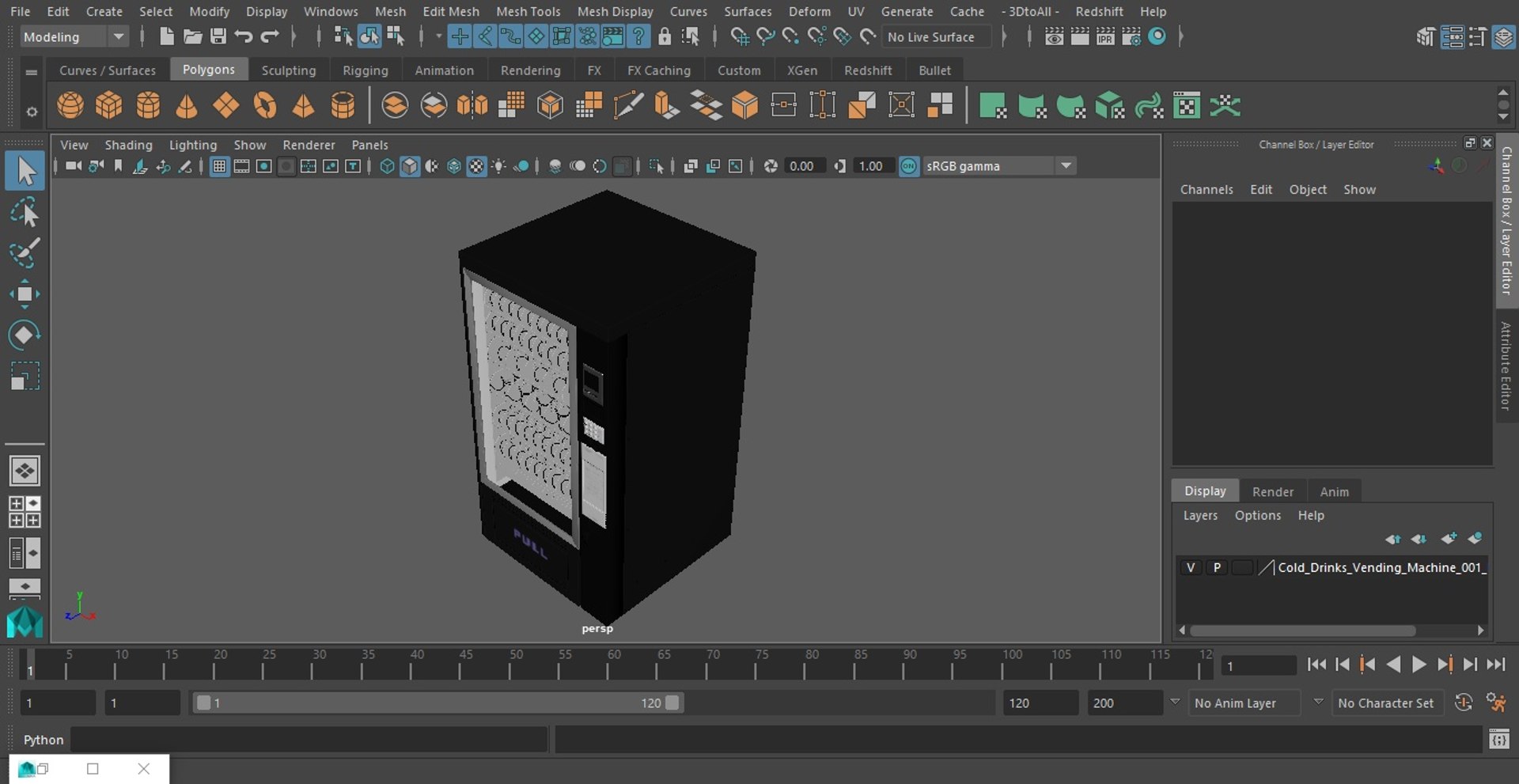Toggle textured display in viewport

476,166
